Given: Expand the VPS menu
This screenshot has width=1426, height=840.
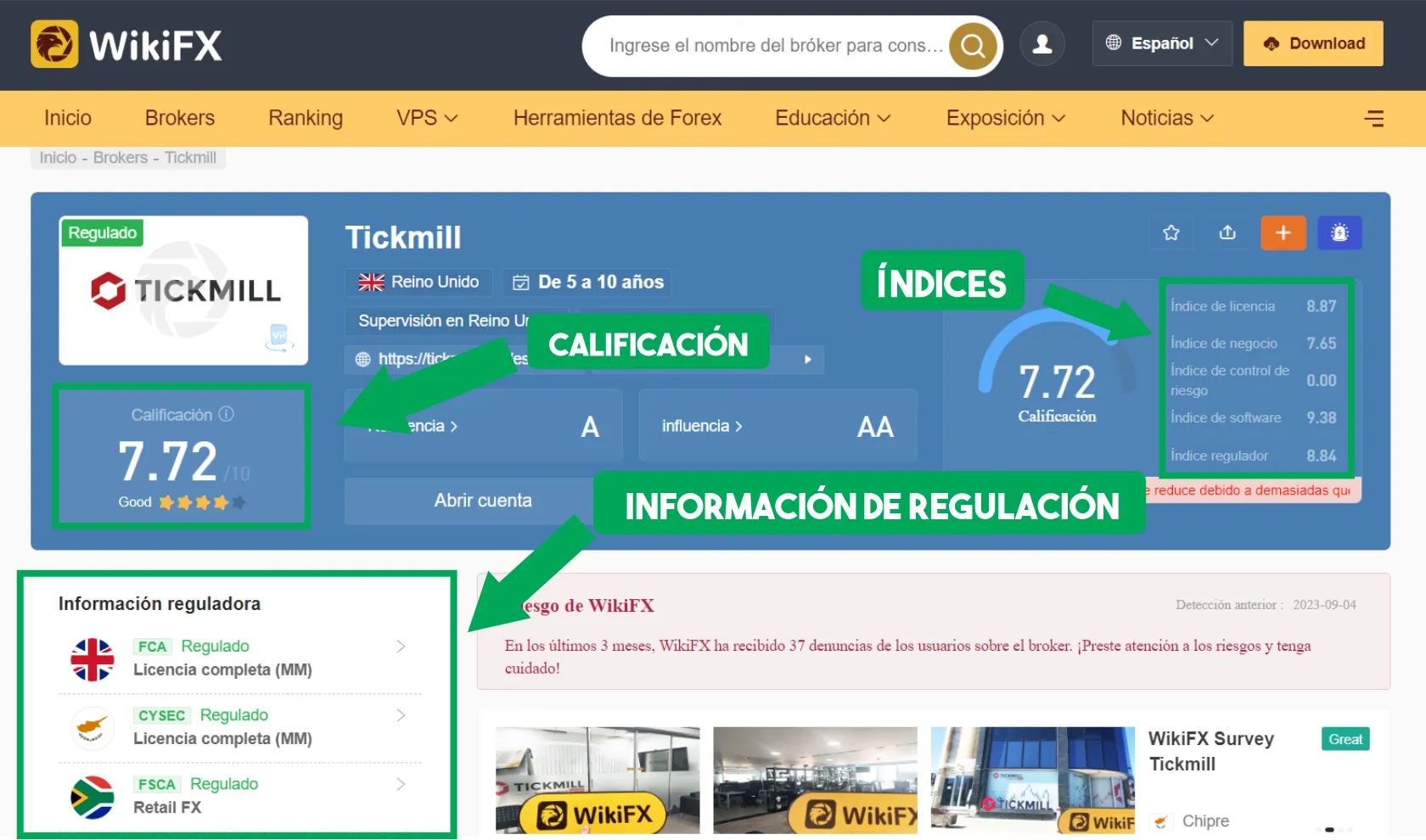Looking at the screenshot, I should click(x=427, y=118).
